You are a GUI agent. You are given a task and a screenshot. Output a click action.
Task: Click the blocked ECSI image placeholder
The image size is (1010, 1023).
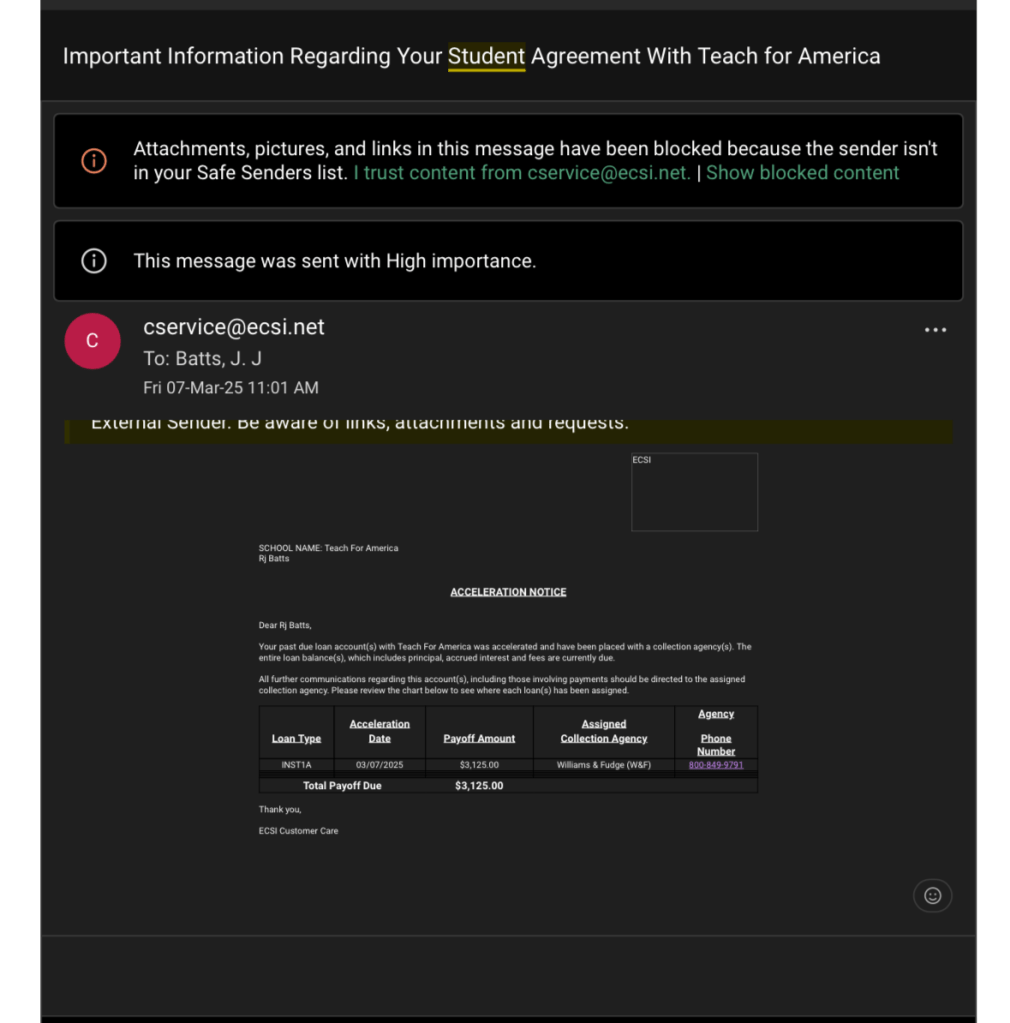pyautogui.click(x=694, y=492)
